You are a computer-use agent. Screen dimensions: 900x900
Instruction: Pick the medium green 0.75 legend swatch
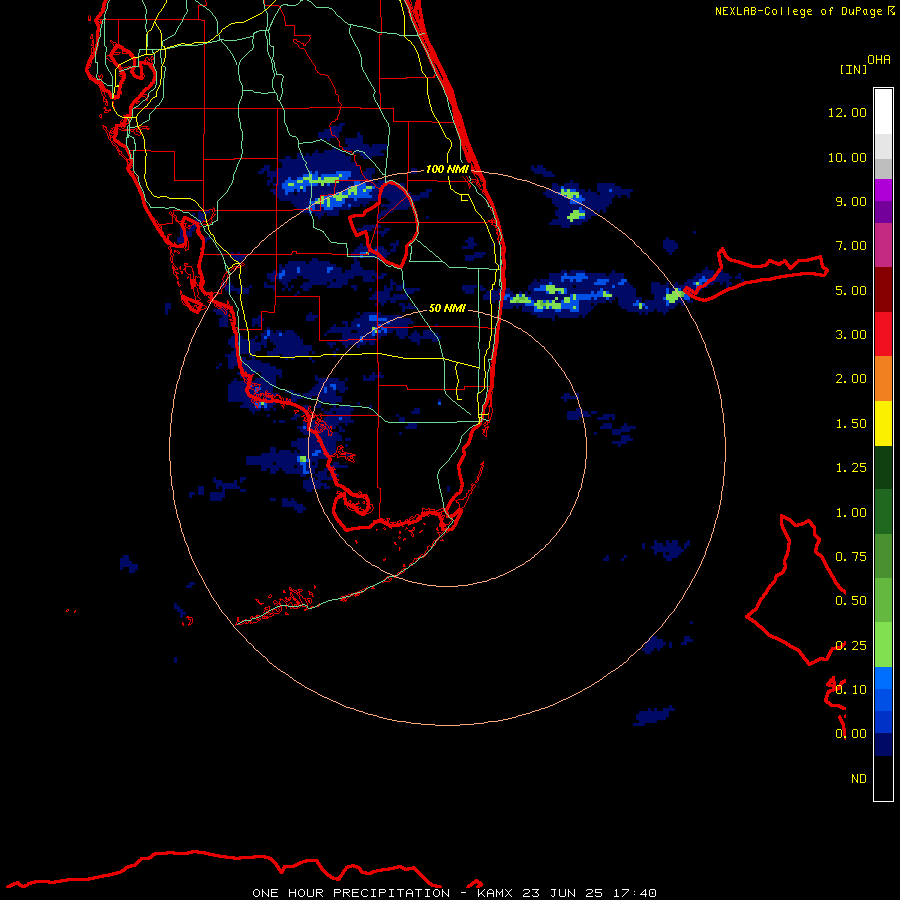[x=883, y=556]
